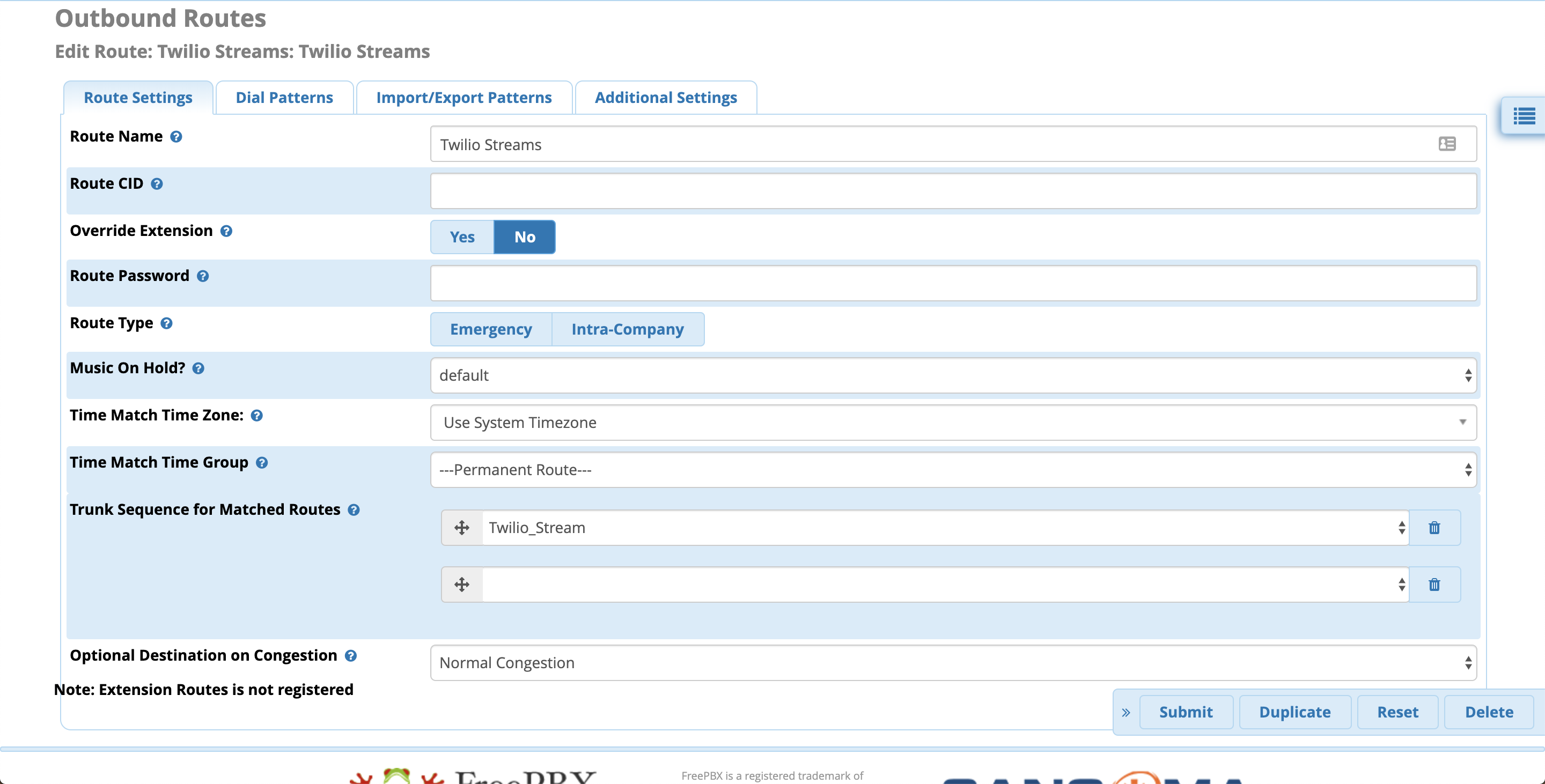Click the help icon next to Route CID
Viewport: 1545px width, 784px height.
click(x=157, y=184)
